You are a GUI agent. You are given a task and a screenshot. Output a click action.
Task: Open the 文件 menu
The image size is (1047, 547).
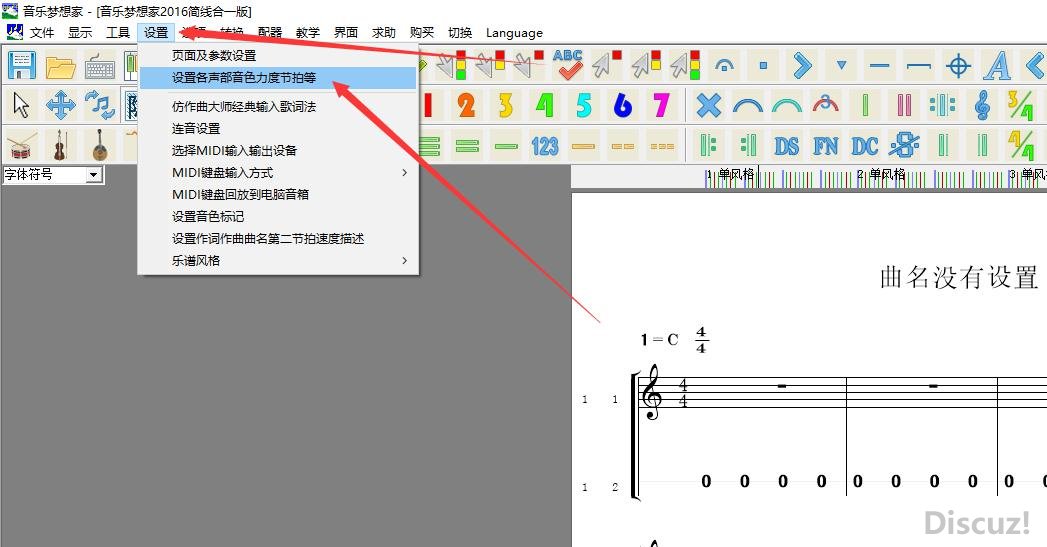(41, 32)
